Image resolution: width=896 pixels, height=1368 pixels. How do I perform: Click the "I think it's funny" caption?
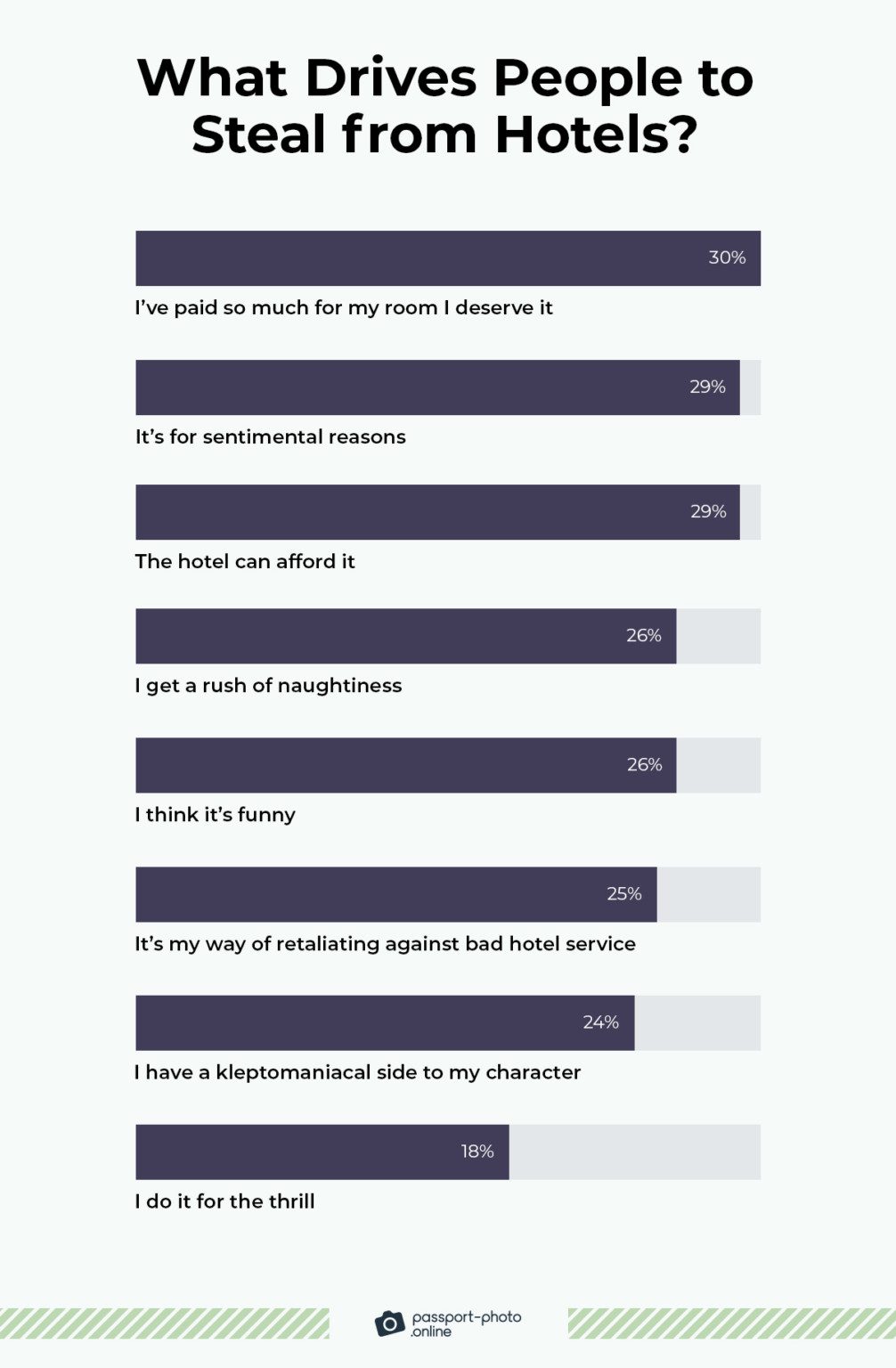tap(215, 815)
